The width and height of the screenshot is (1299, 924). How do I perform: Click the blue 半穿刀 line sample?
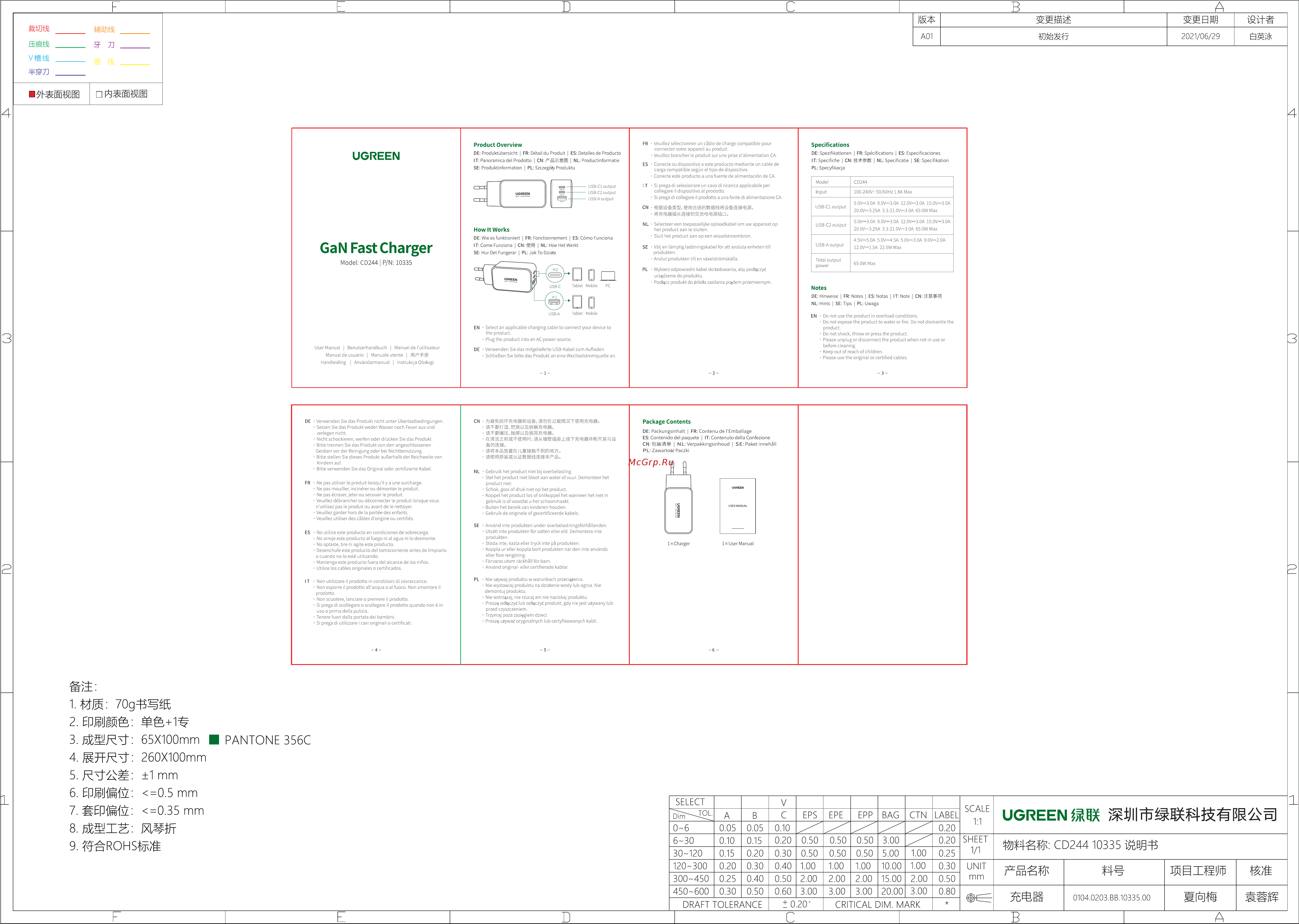coord(70,75)
